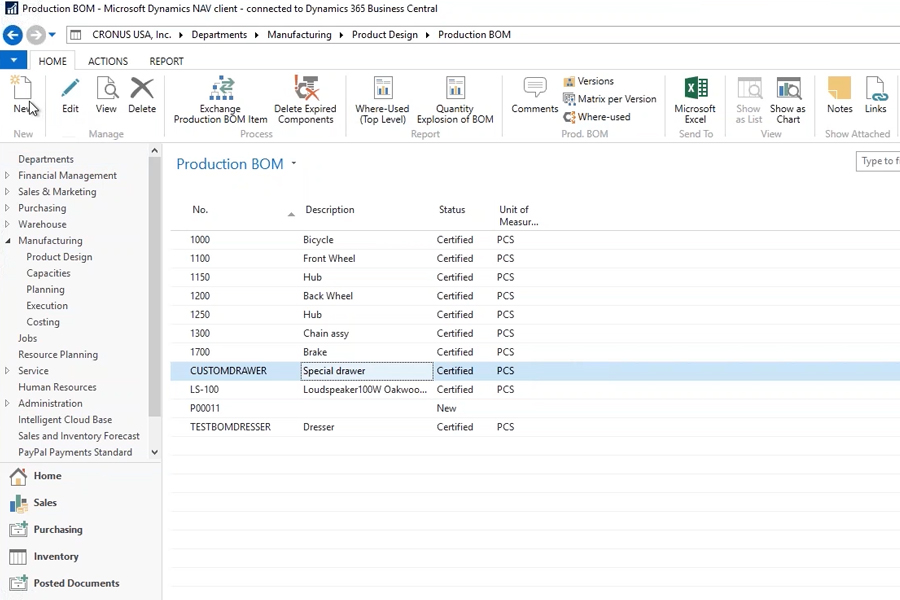Select Product Design in navigation tree
The height and width of the screenshot is (600, 900).
tap(59, 257)
